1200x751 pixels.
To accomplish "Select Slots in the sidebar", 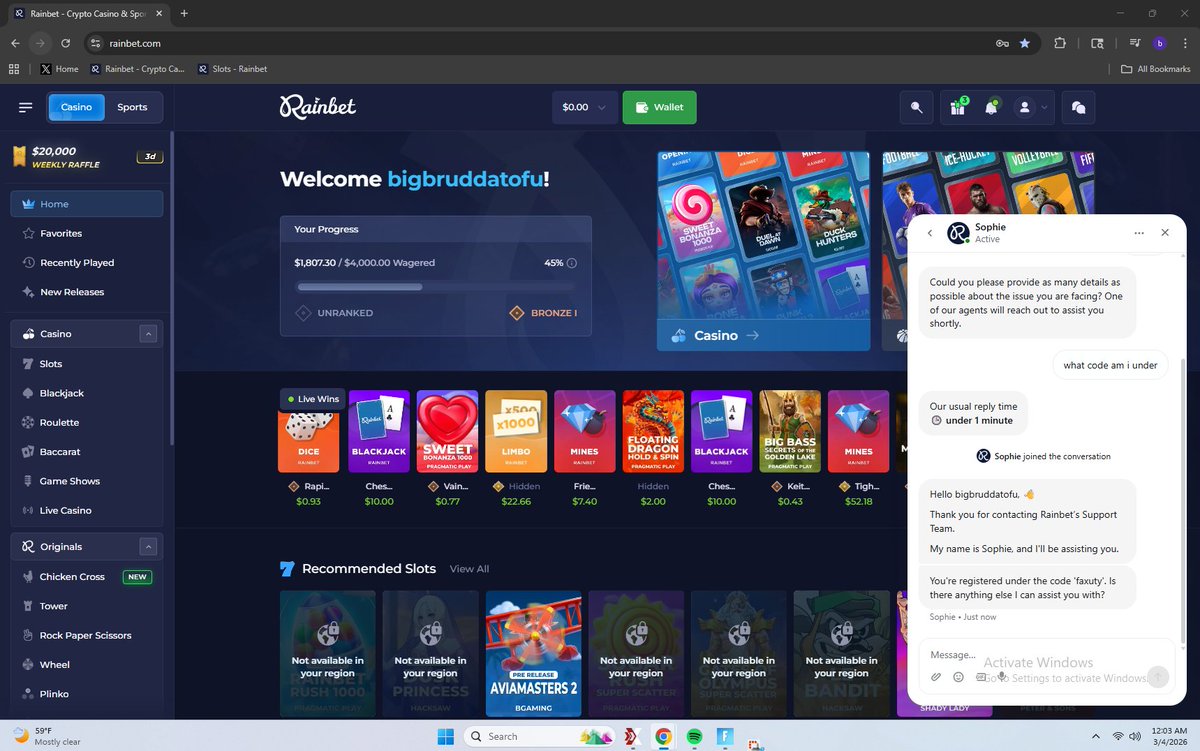I will pyautogui.click(x=87, y=364).
